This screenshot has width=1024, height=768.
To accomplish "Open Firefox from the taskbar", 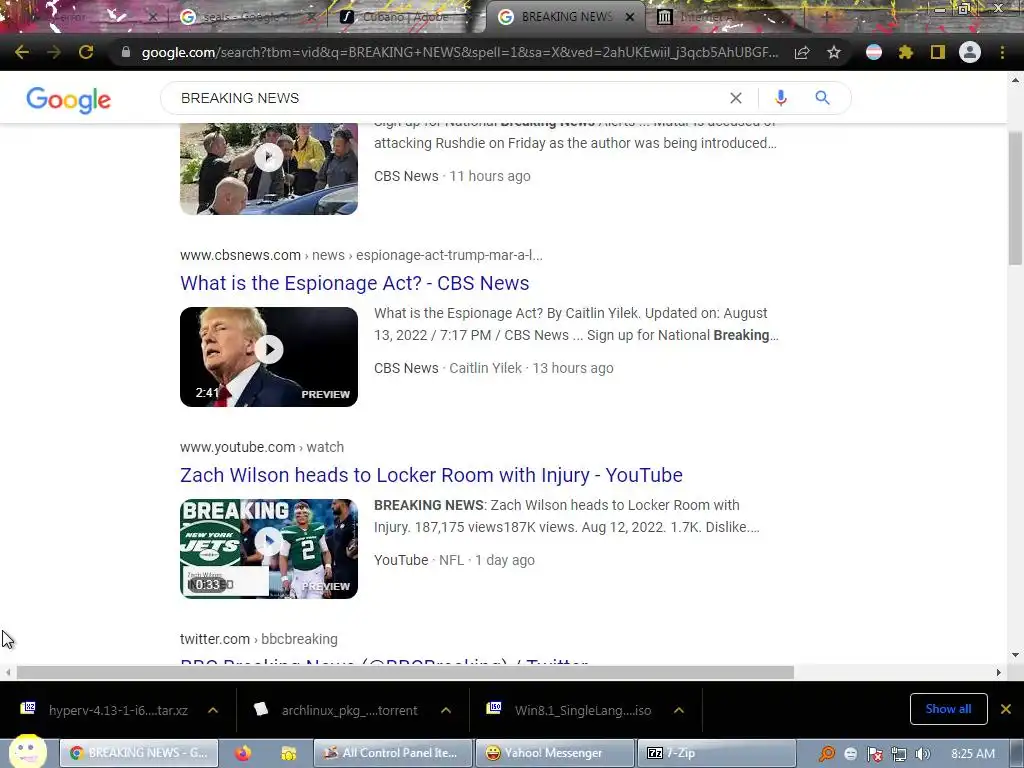I will point(243,753).
